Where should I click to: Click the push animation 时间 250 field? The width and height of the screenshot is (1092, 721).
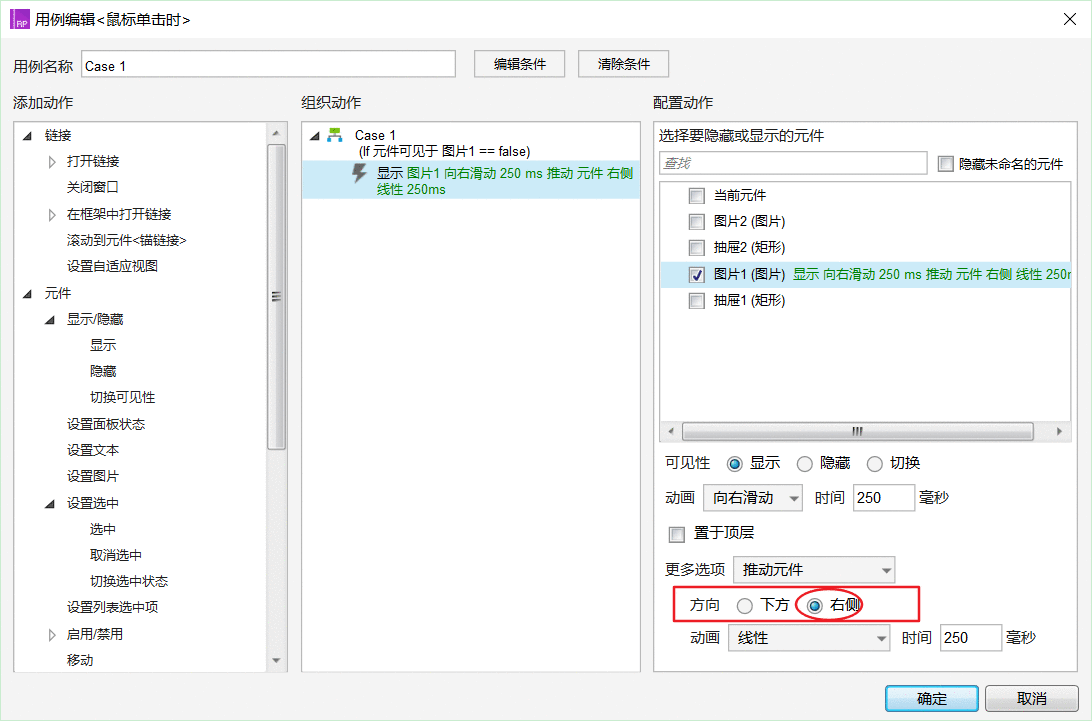pos(970,638)
